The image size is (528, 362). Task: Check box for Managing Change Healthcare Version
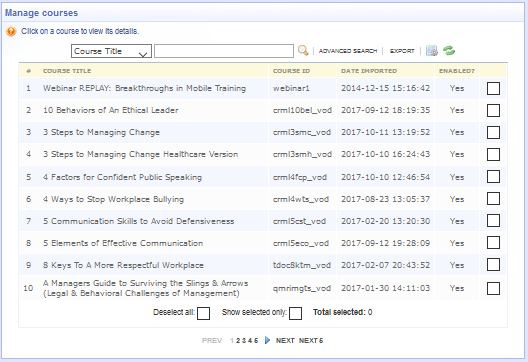pos(493,155)
